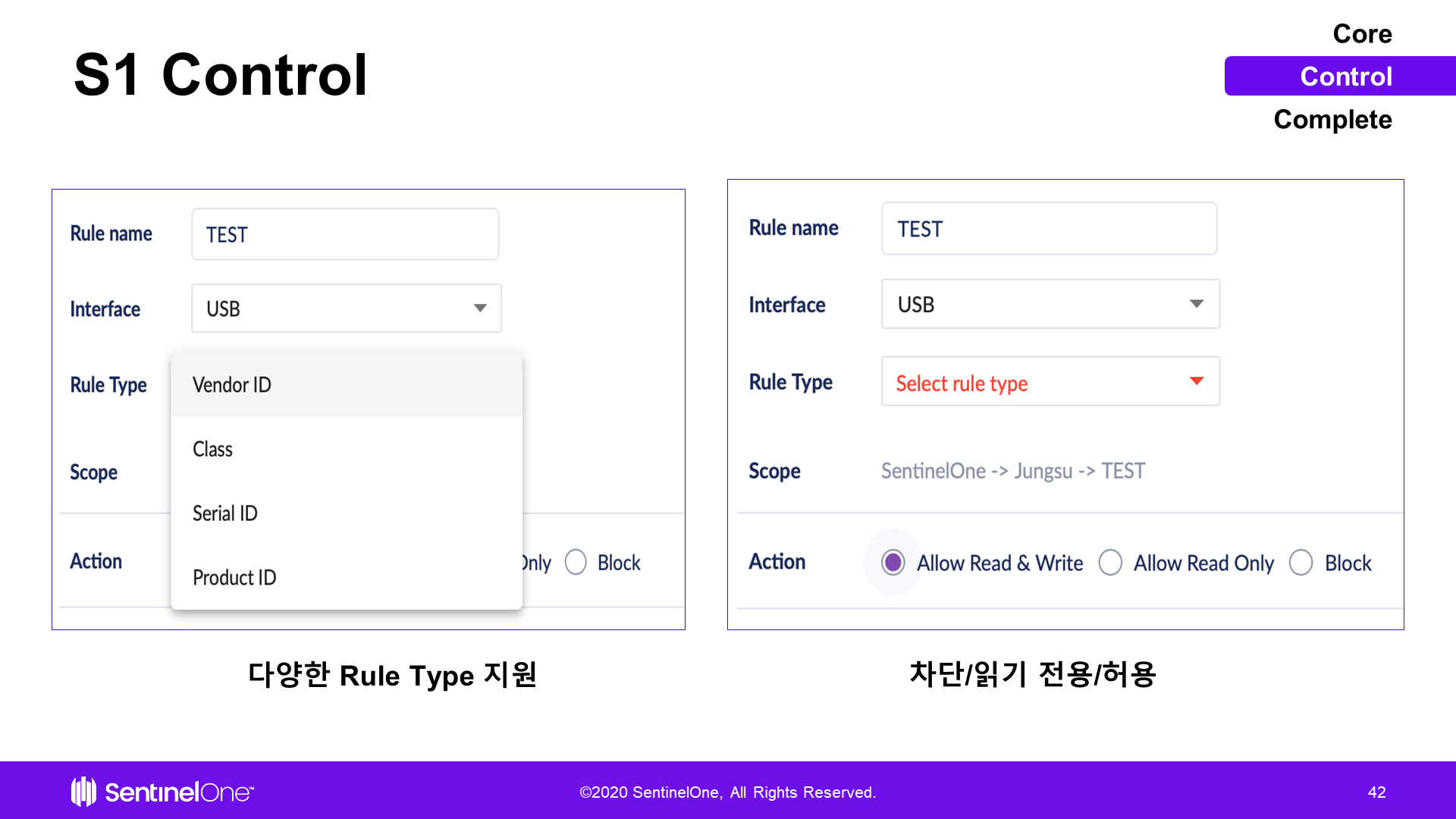
Task: Click the highlighted Control tab
Action: 1345,77
